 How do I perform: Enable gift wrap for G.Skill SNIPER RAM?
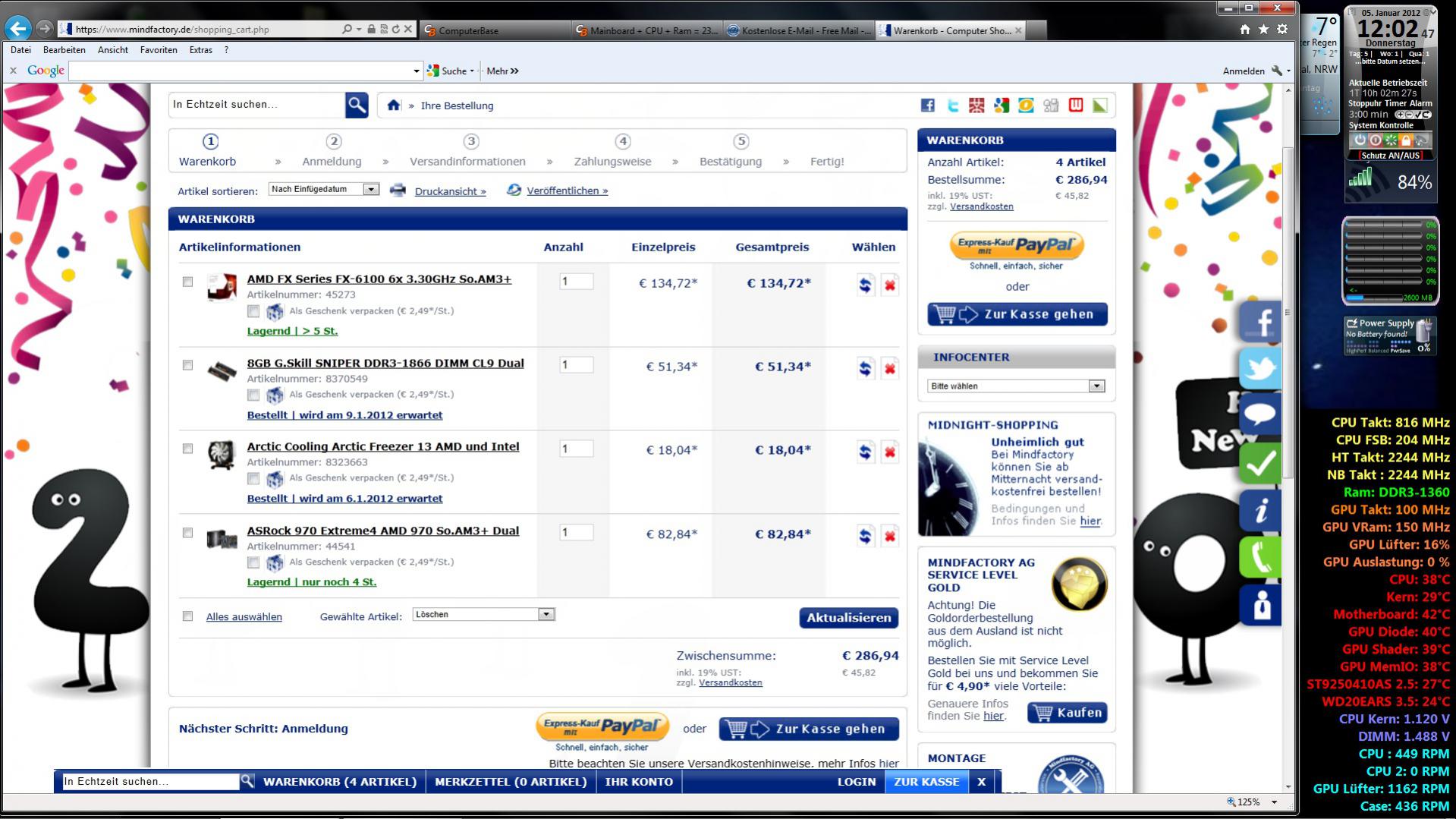(253, 395)
